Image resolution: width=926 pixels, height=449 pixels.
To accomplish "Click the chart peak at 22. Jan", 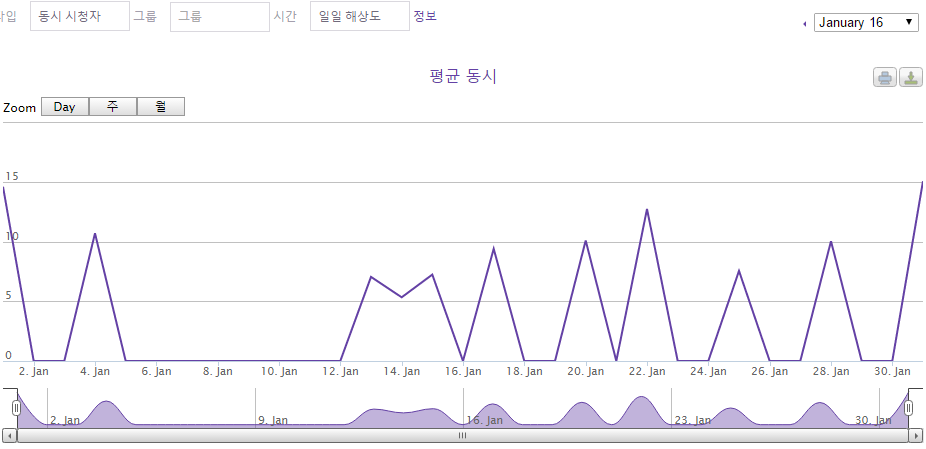I will tap(647, 210).
